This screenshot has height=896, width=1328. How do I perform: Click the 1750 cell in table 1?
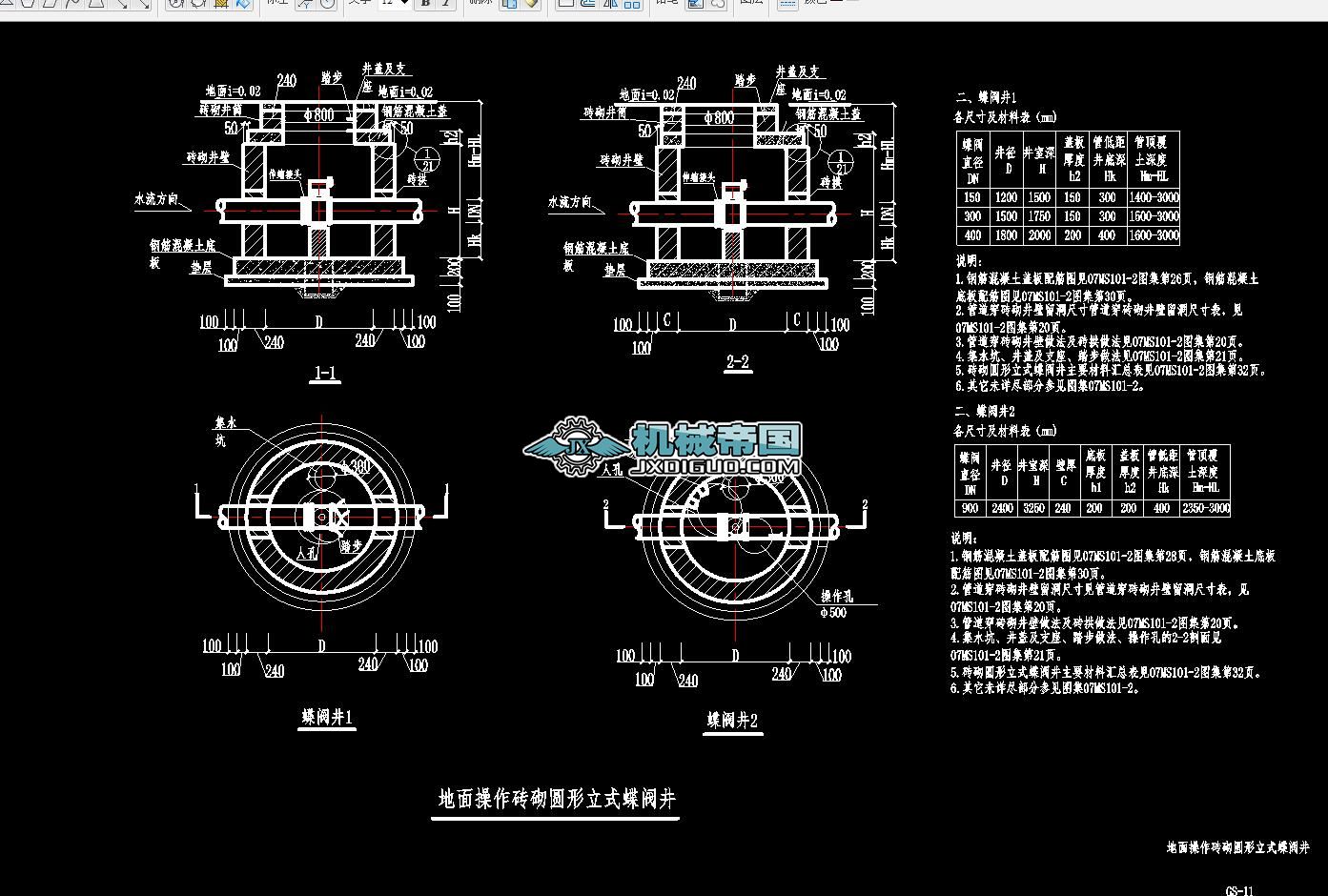tap(1039, 216)
